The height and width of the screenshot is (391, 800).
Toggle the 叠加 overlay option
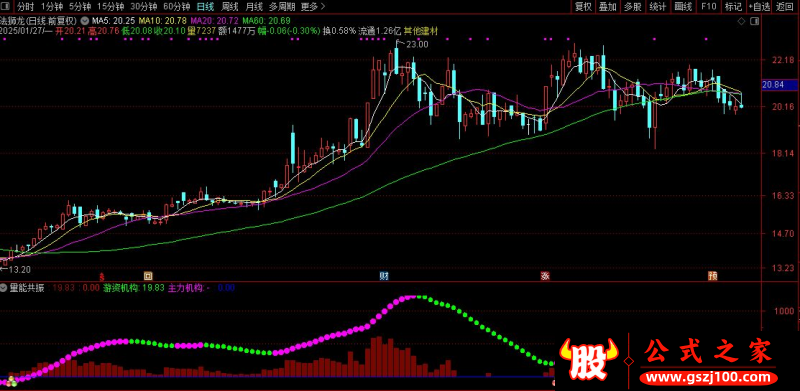pyautogui.click(x=608, y=7)
